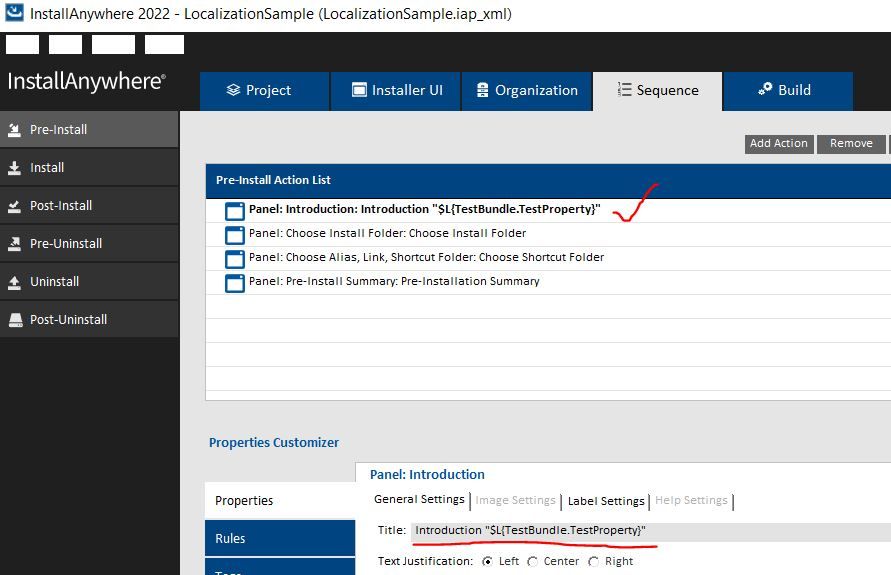Click the Pre-Uninstall sidebar icon

coord(15,244)
